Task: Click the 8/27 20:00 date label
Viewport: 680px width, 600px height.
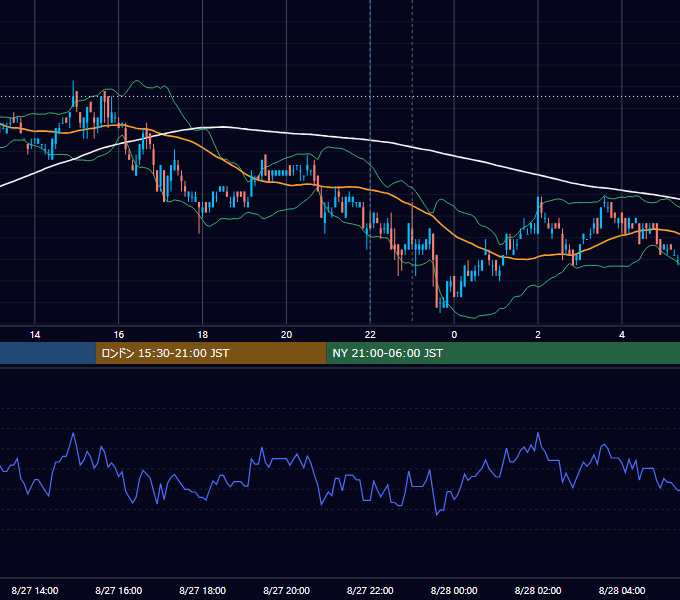Action: (x=286, y=590)
